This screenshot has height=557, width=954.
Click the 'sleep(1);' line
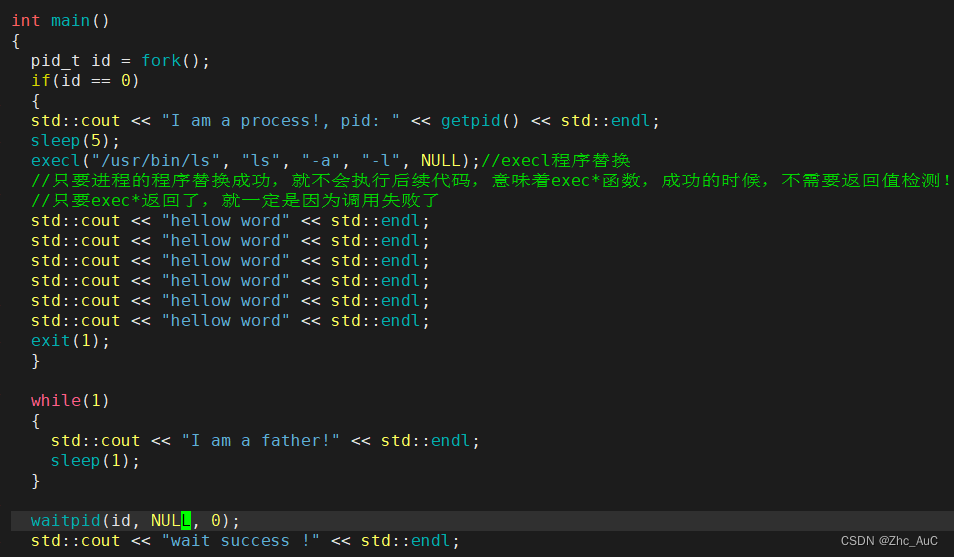pyautogui.click(x=95, y=461)
